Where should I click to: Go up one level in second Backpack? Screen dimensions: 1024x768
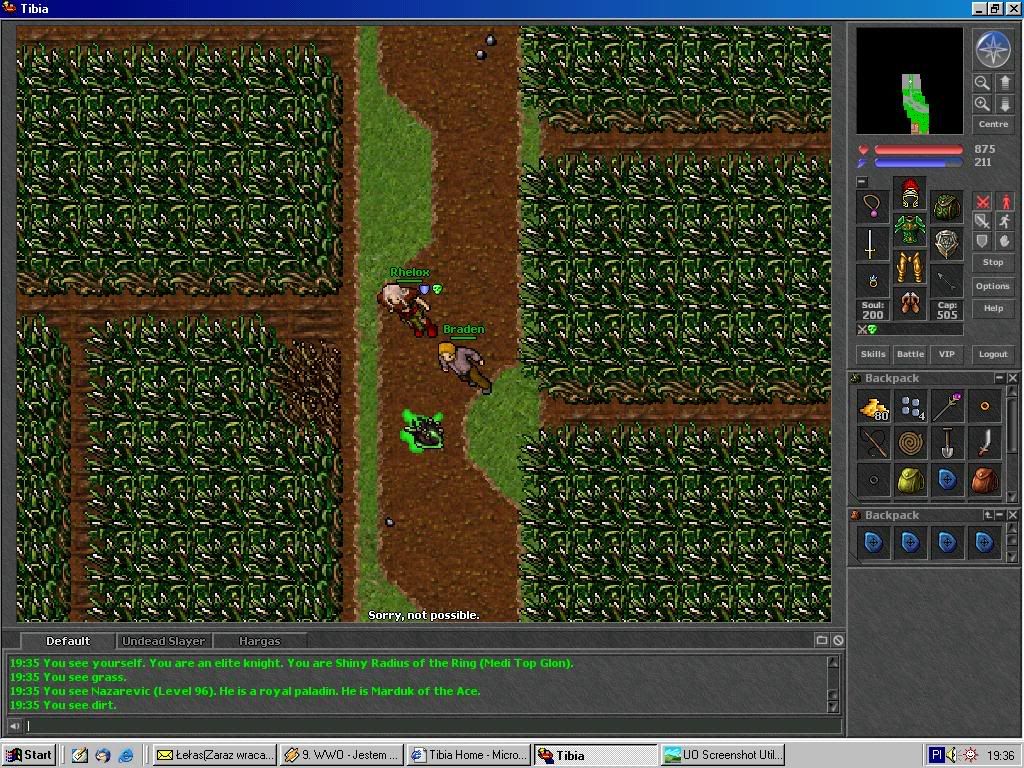tap(988, 515)
